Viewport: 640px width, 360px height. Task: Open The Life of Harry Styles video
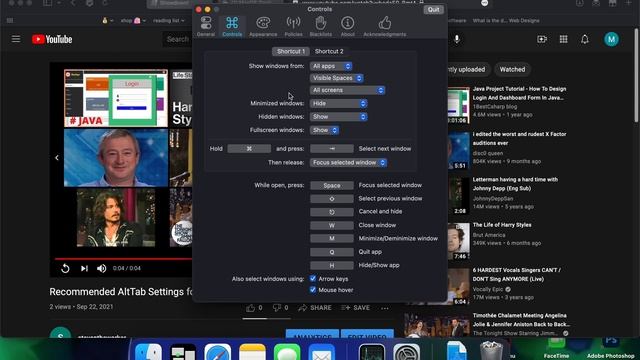click(x=502, y=225)
